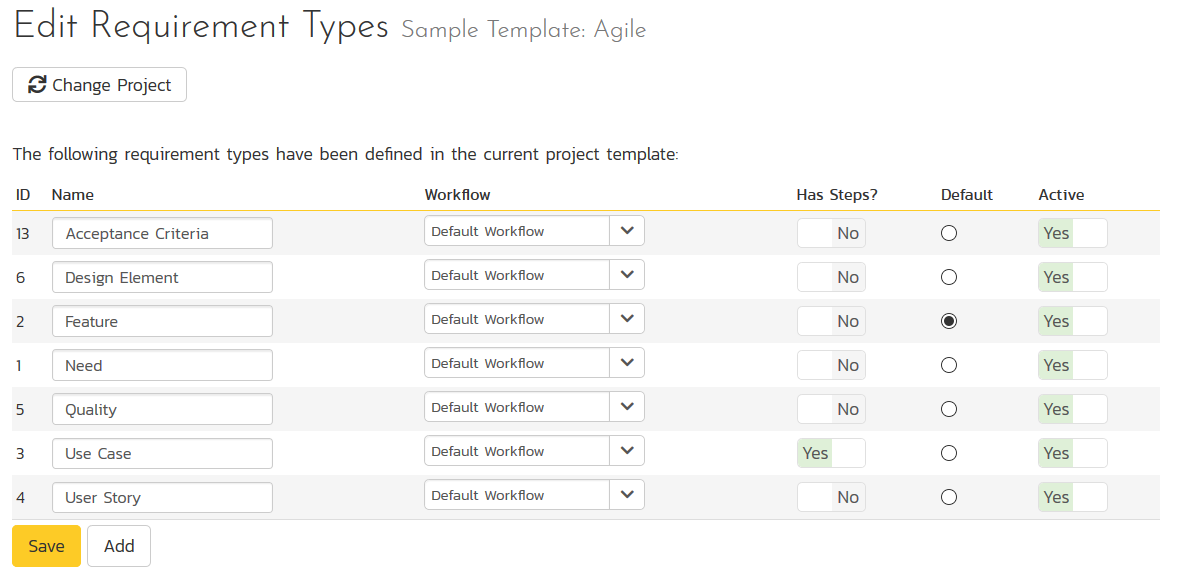Click the Feature name text field
Screen dimensions: 1182x580
pyautogui.click(x=162, y=321)
